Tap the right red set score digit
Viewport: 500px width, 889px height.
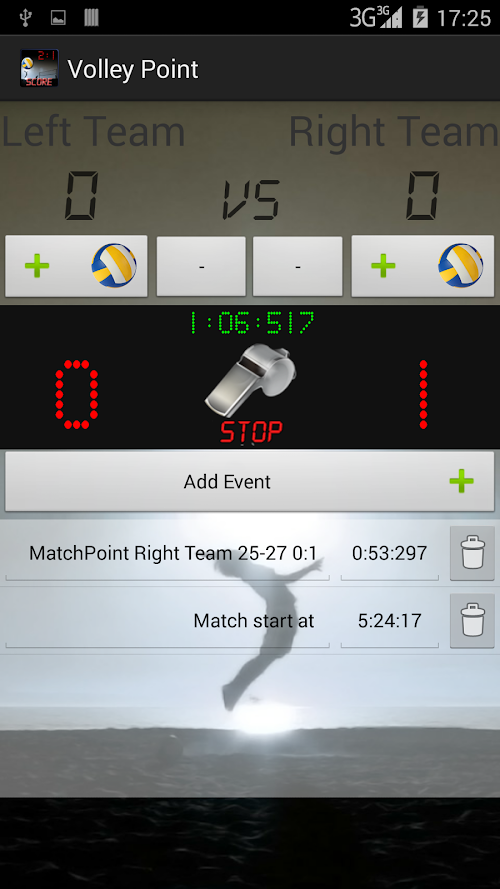tap(423, 394)
